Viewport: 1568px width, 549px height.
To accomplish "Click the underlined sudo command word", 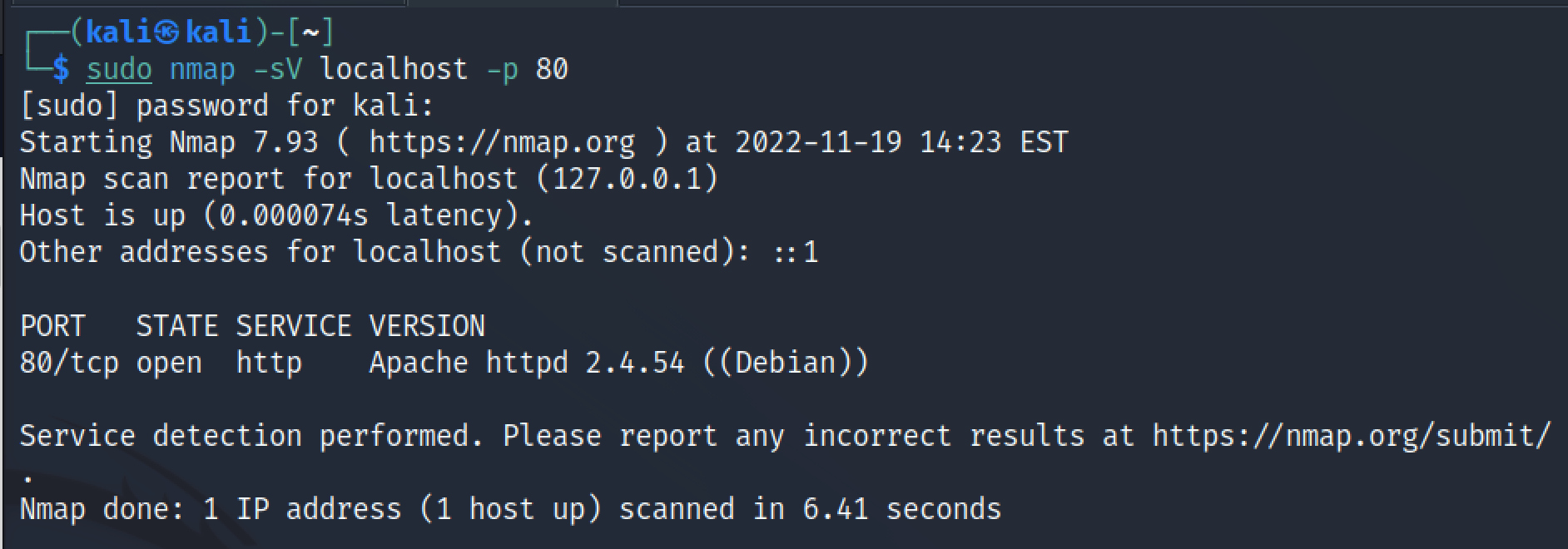I will tap(119, 69).
